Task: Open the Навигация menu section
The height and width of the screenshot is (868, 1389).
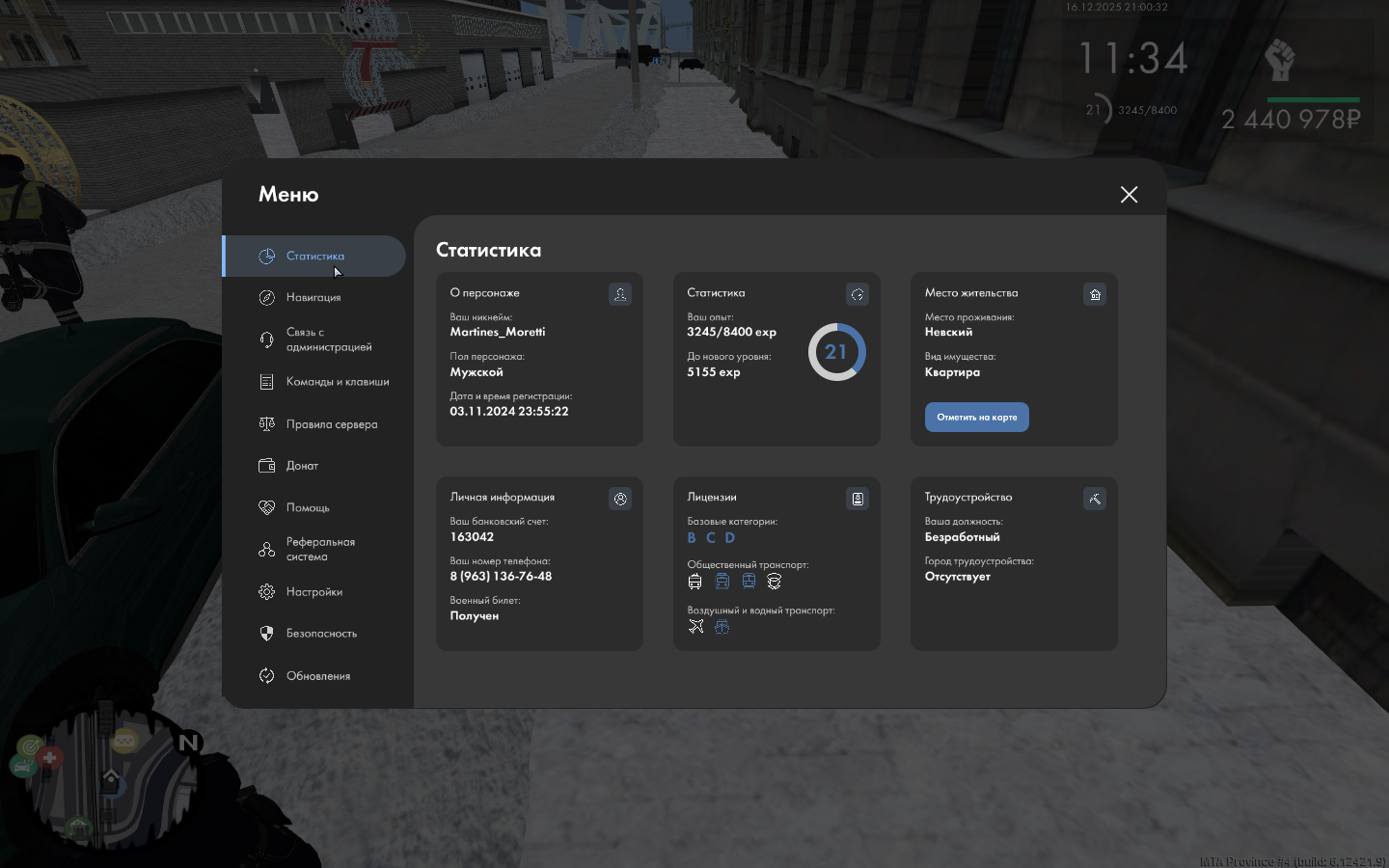Action: (314, 297)
